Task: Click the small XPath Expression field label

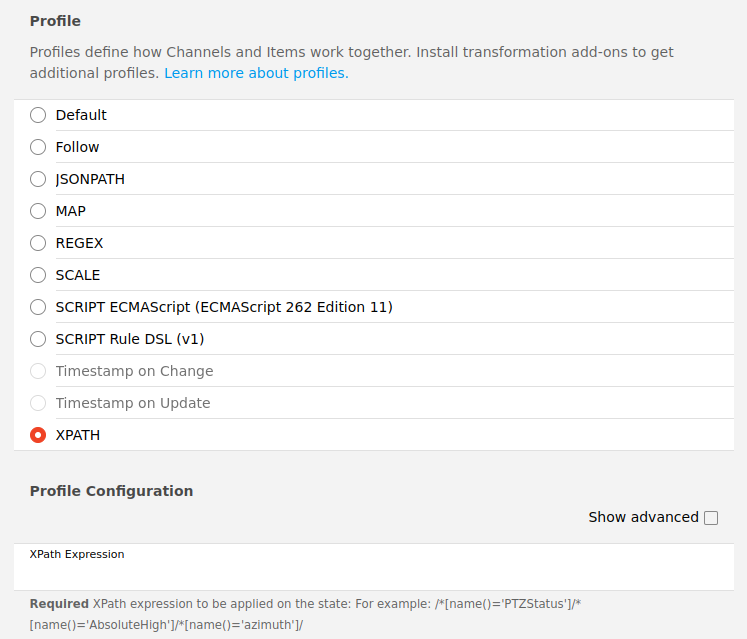Action: click(77, 554)
